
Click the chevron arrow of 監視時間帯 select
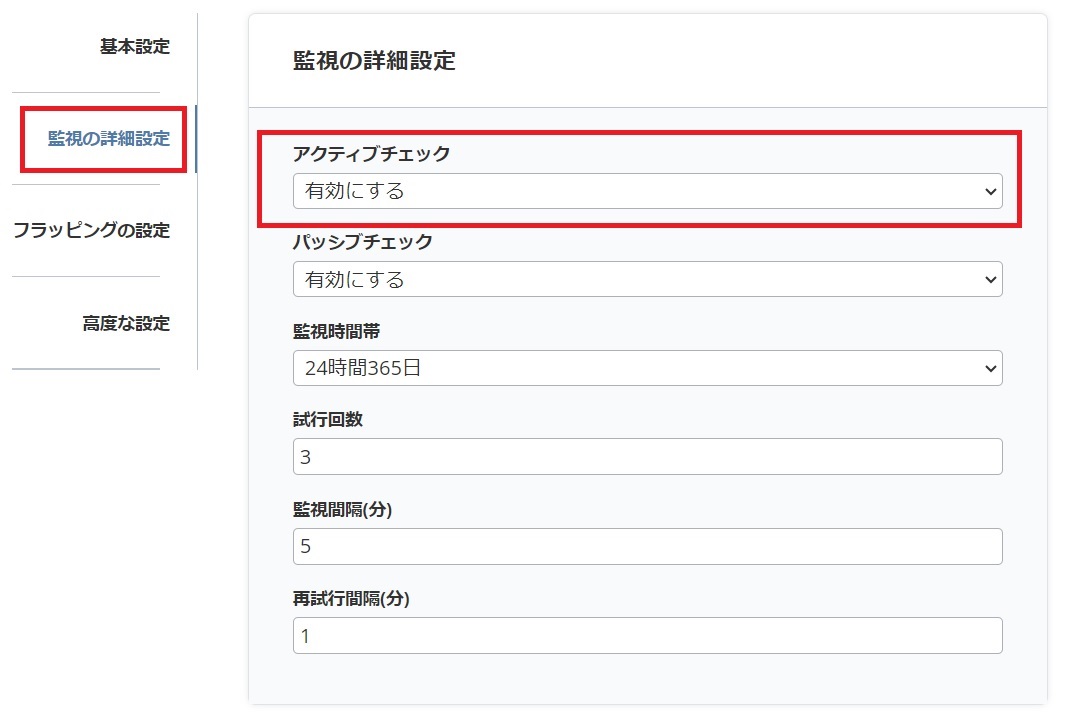[990, 368]
